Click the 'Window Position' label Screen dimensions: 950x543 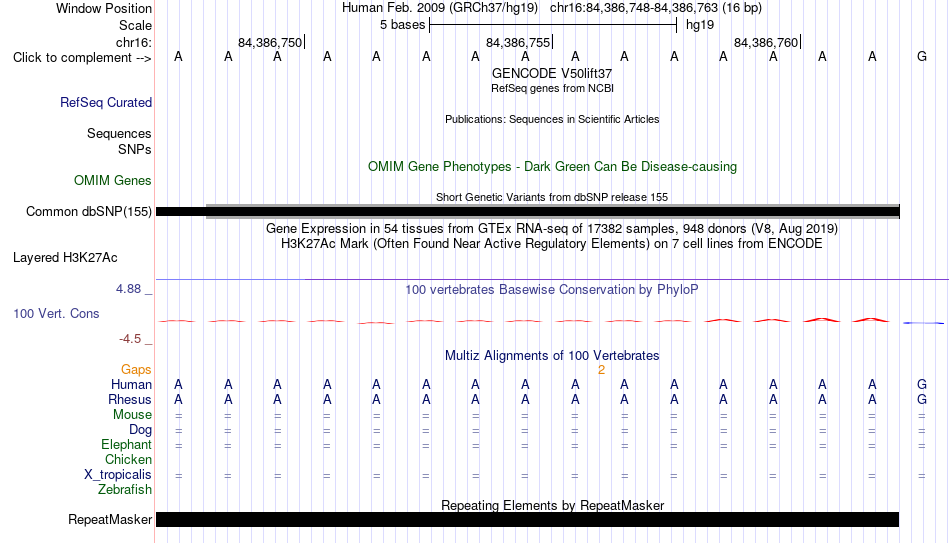pyautogui.click(x=104, y=8)
